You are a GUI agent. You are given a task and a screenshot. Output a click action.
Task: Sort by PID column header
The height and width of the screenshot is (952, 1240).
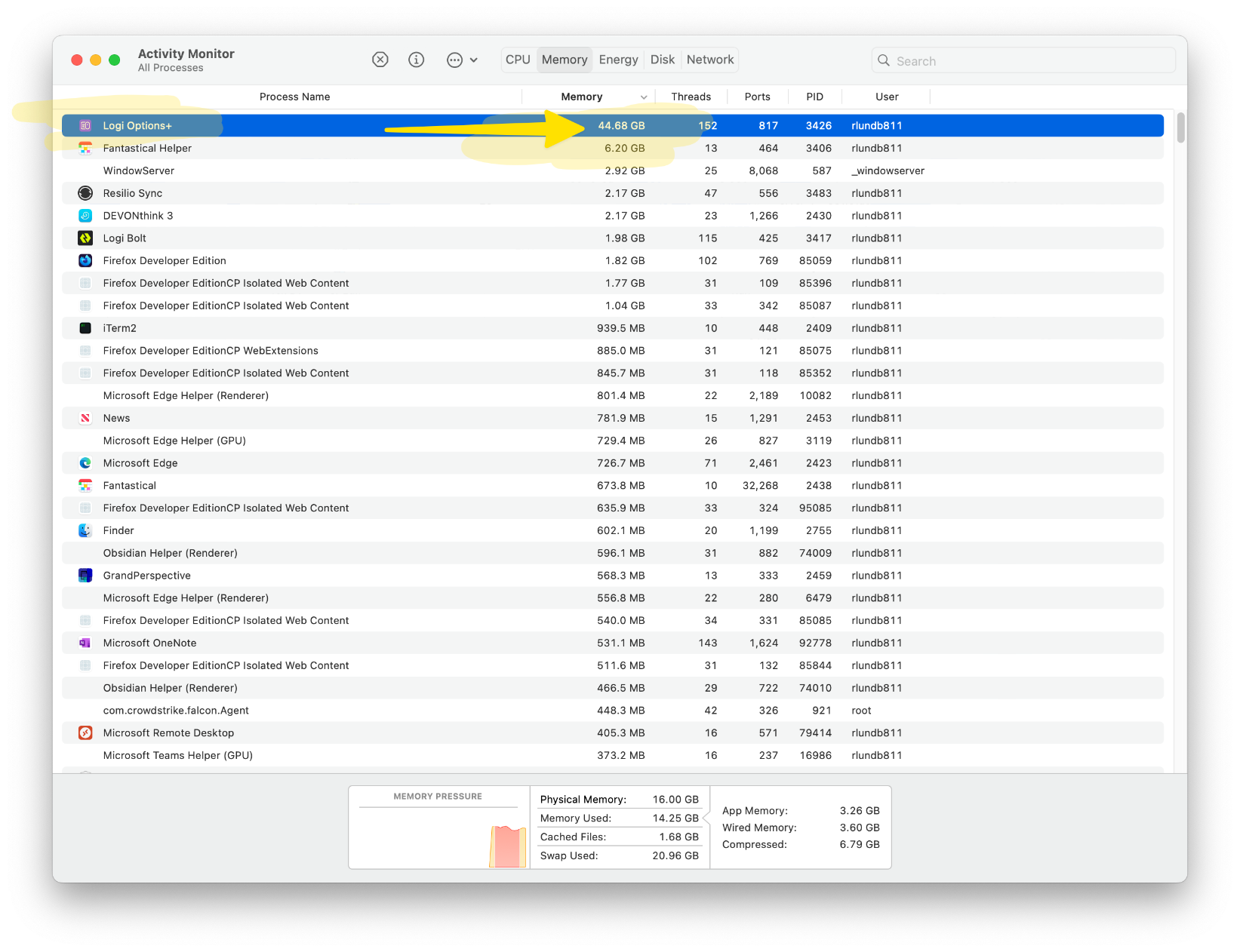coord(814,97)
